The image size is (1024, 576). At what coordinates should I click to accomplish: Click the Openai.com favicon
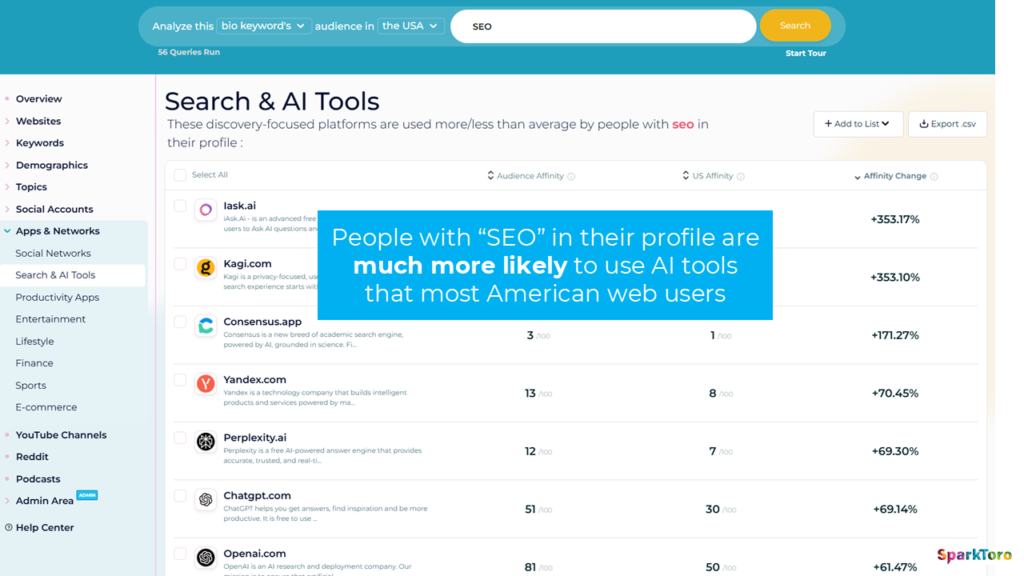204,558
